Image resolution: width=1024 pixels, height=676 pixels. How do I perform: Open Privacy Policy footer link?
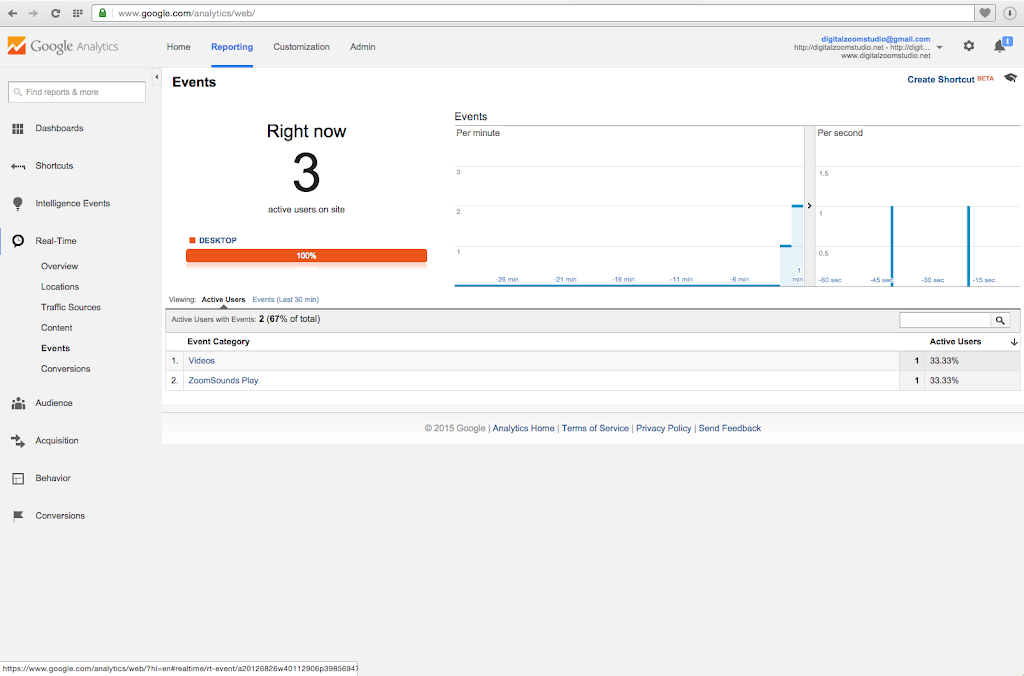point(664,428)
